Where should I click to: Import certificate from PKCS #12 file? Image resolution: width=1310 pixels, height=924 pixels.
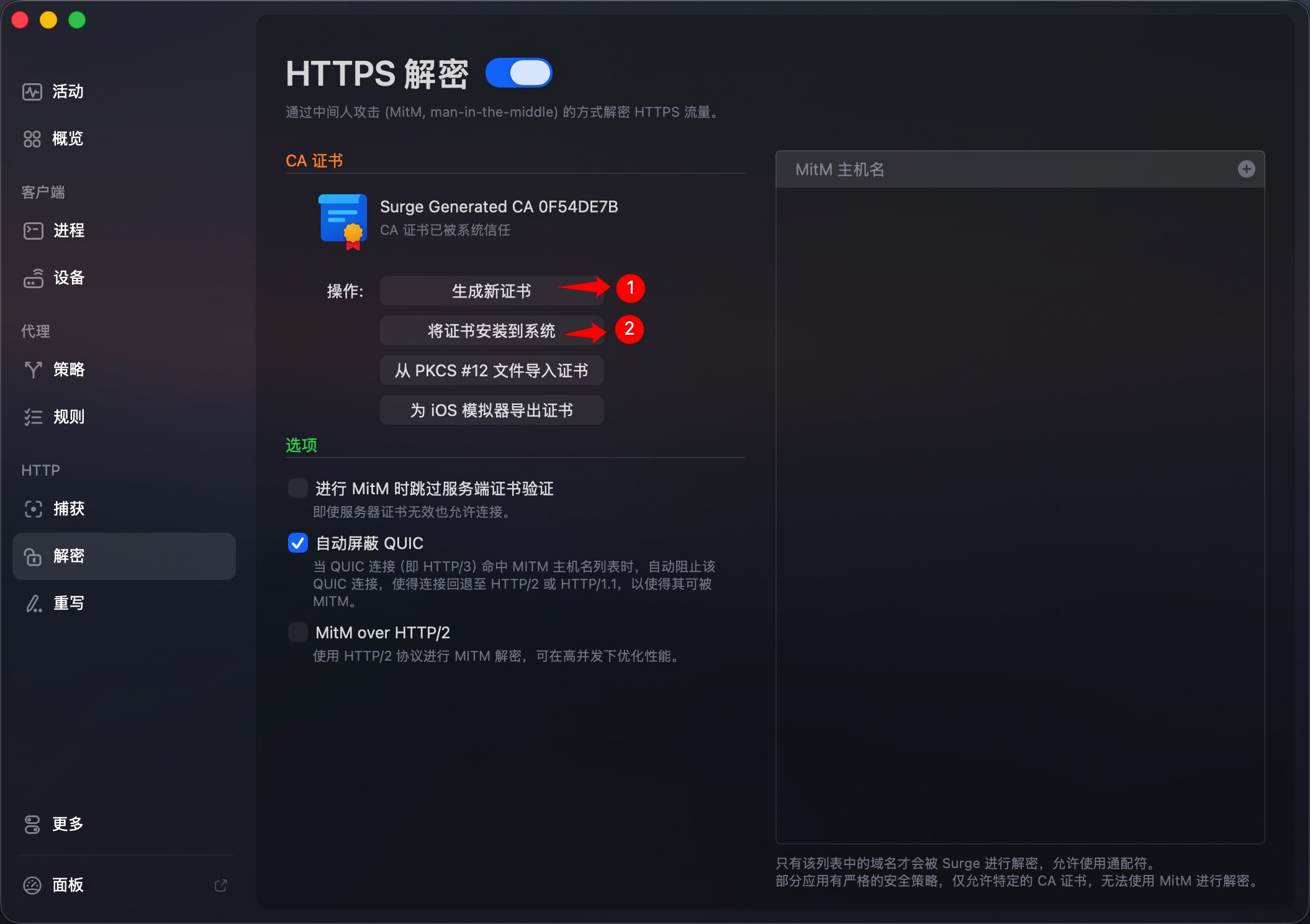(x=491, y=370)
